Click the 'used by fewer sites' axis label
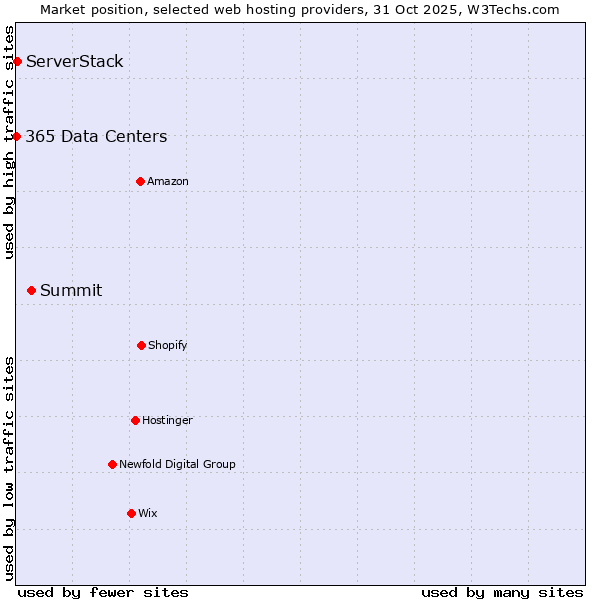This screenshot has height=600, width=600. (x=103, y=592)
